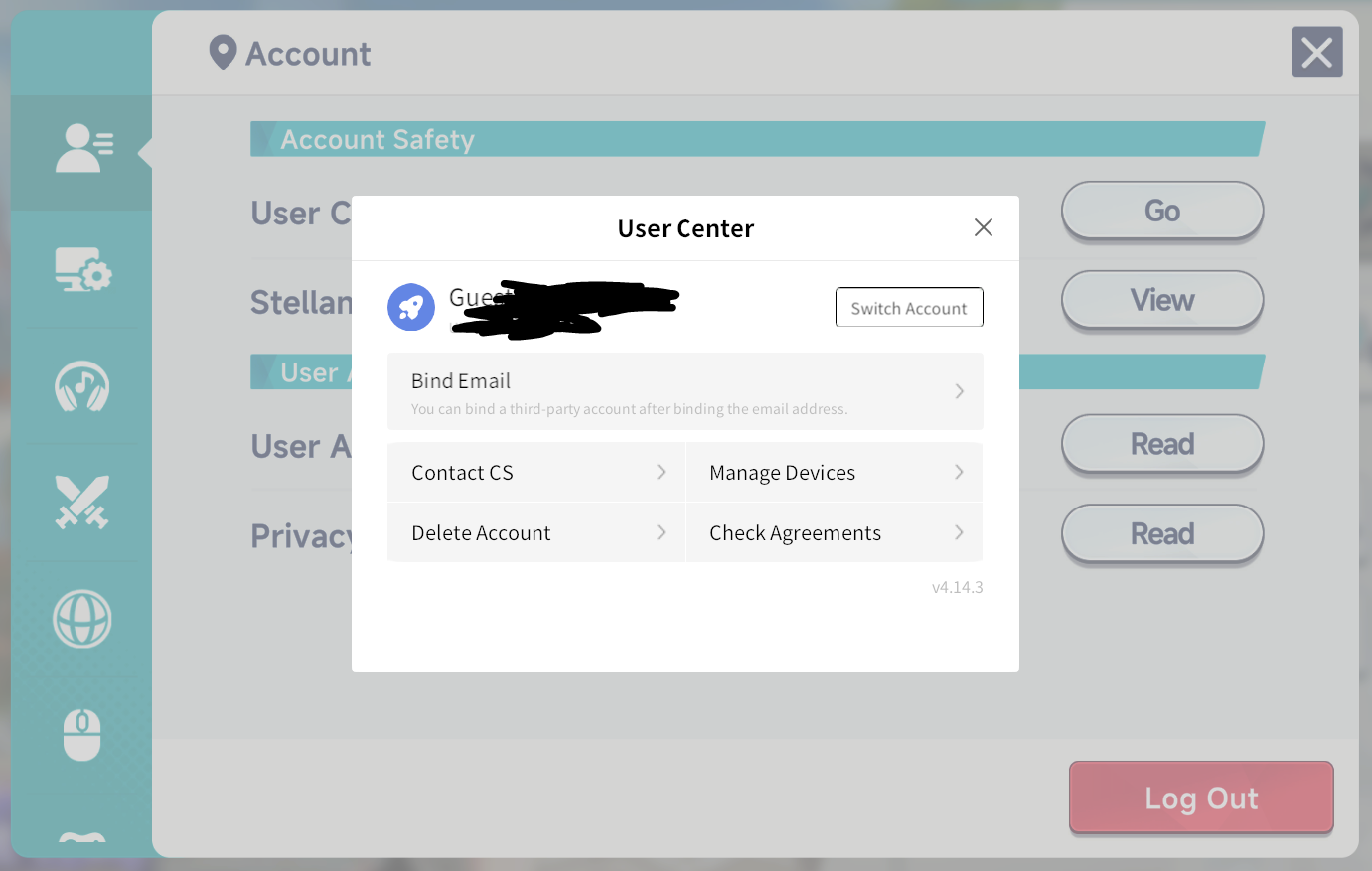Open the globe language settings icon
Screen dimensions: 1372x871
[x=82, y=619]
